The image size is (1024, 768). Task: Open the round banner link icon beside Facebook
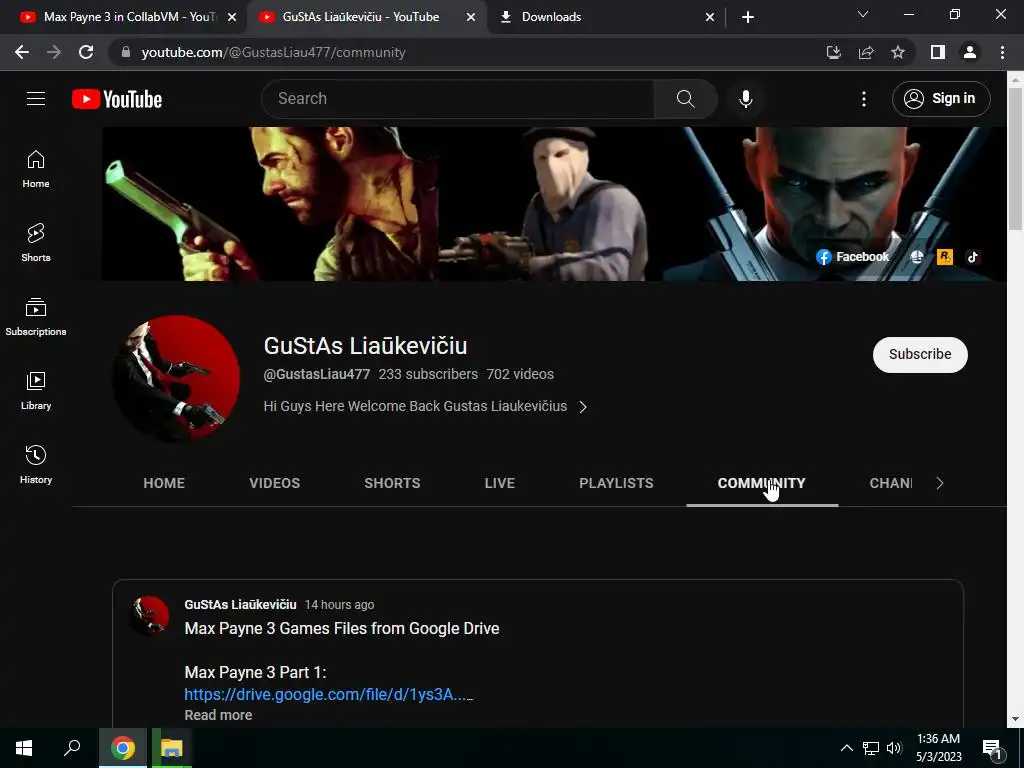pyautogui.click(x=917, y=257)
